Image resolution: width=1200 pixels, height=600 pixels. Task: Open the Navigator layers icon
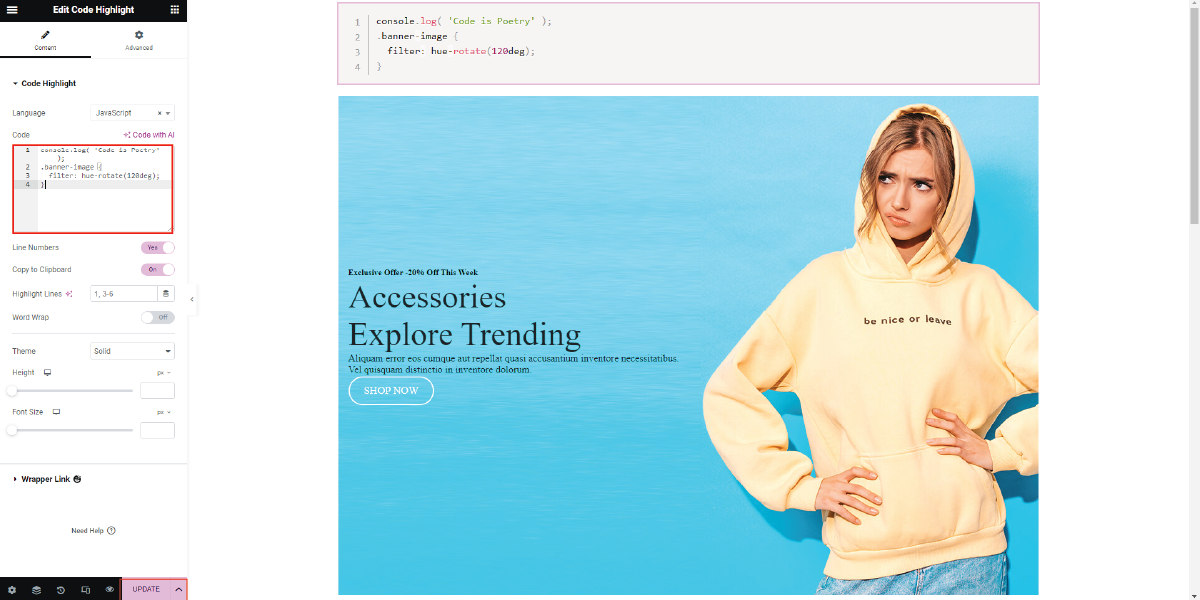point(36,590)
